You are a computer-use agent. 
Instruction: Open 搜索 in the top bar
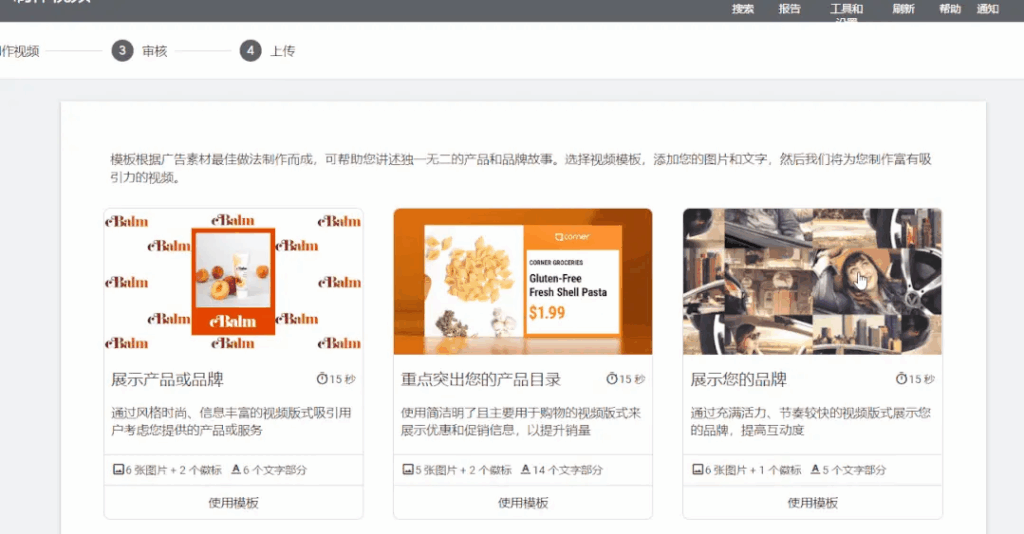[x=743, y=9]
